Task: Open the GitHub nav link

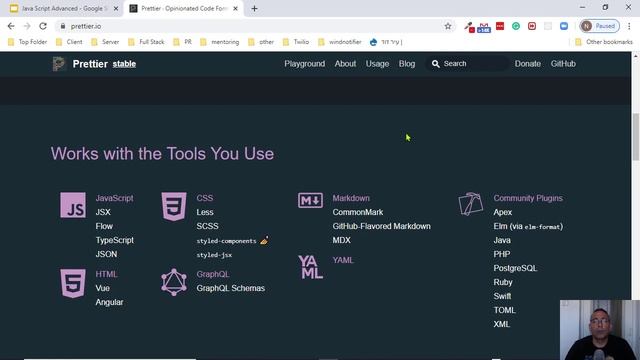Action: pyautogui.click(x=563, y=64)
